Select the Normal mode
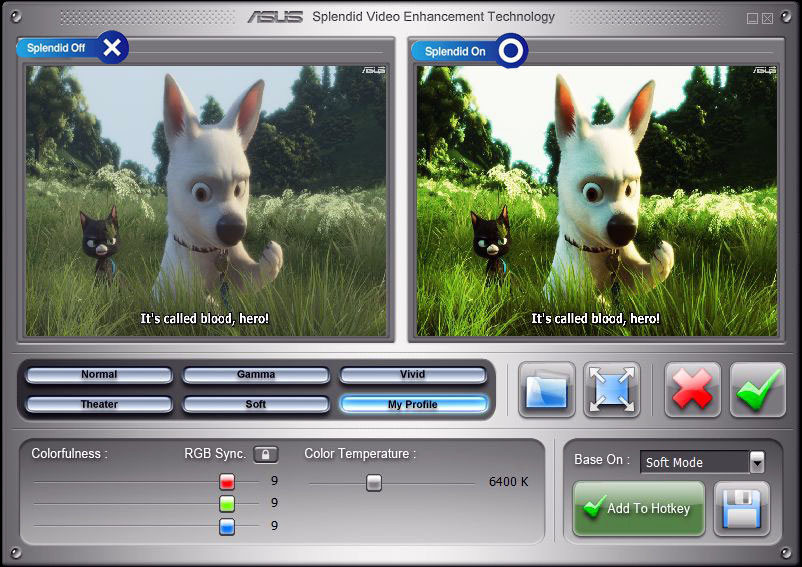This screenshot has width=802, height=567. pos(99,375)
